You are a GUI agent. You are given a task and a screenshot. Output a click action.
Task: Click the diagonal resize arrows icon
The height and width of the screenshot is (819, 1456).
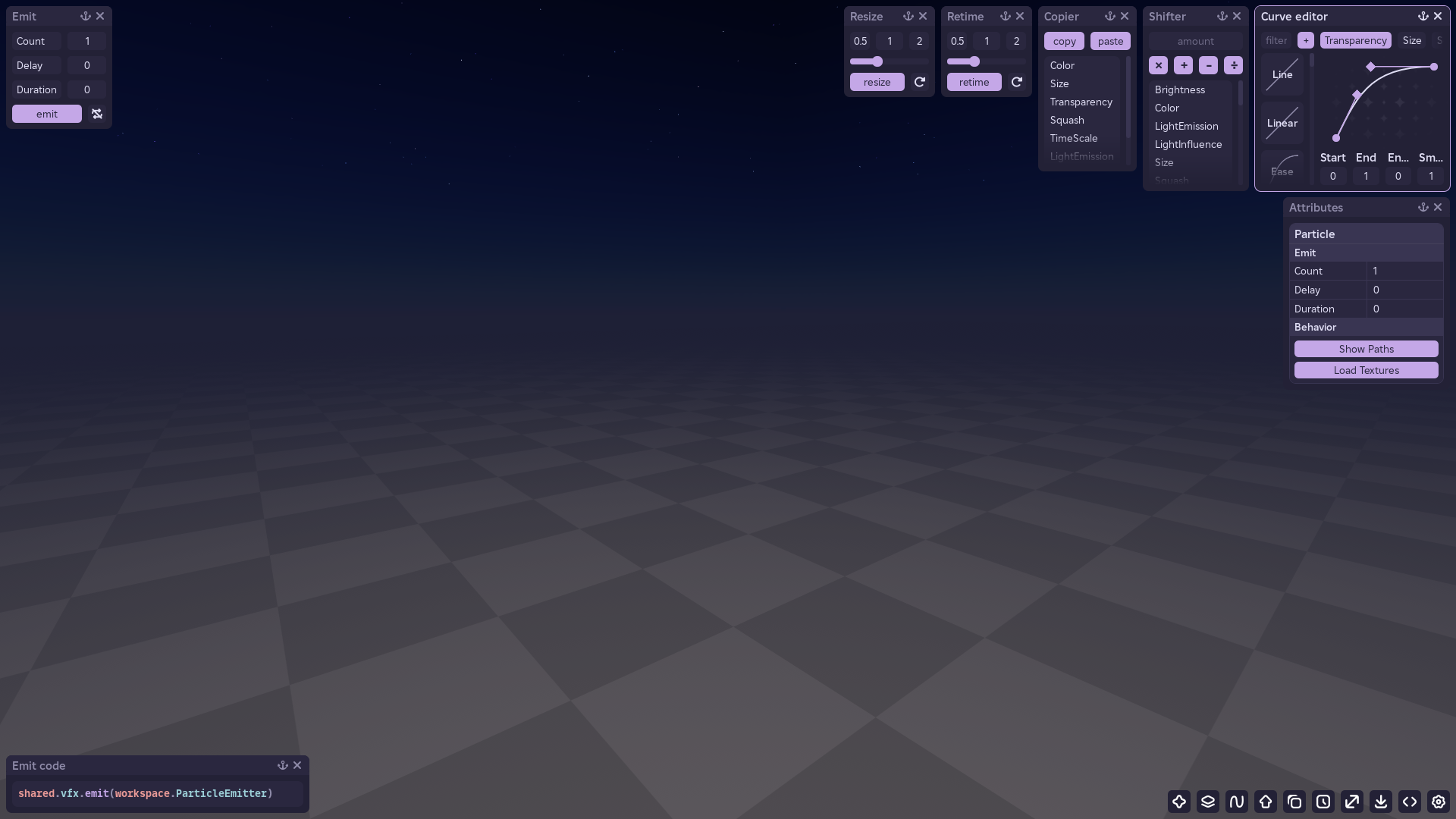1352,802
